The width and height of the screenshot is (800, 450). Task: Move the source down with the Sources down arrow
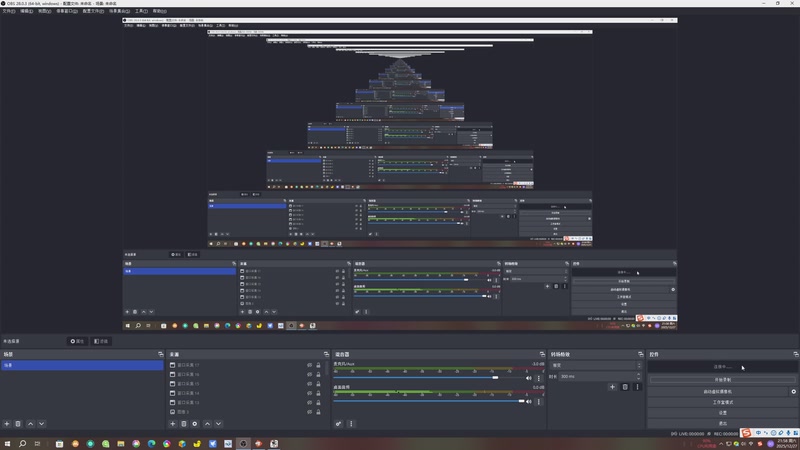[x=218, y=423]
